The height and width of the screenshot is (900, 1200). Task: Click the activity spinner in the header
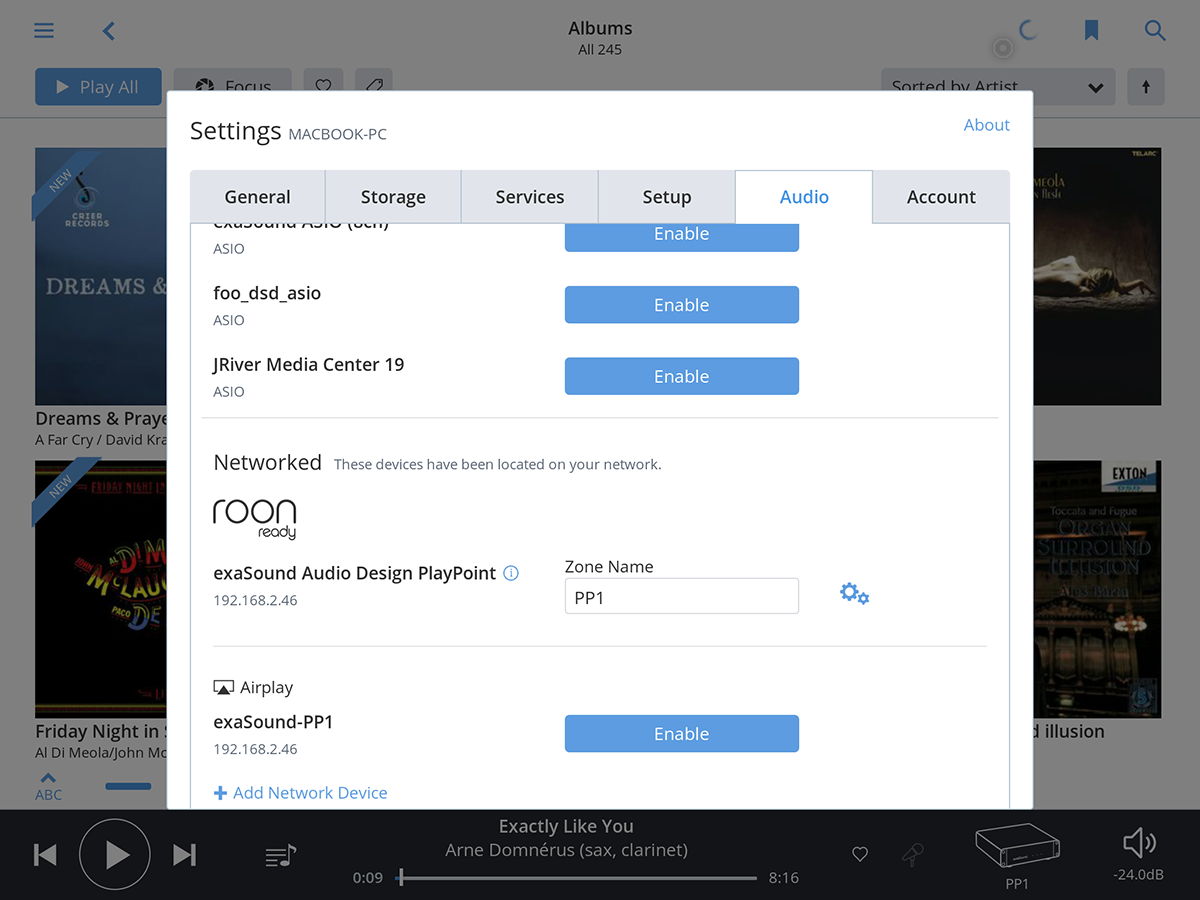[1027, 31]
